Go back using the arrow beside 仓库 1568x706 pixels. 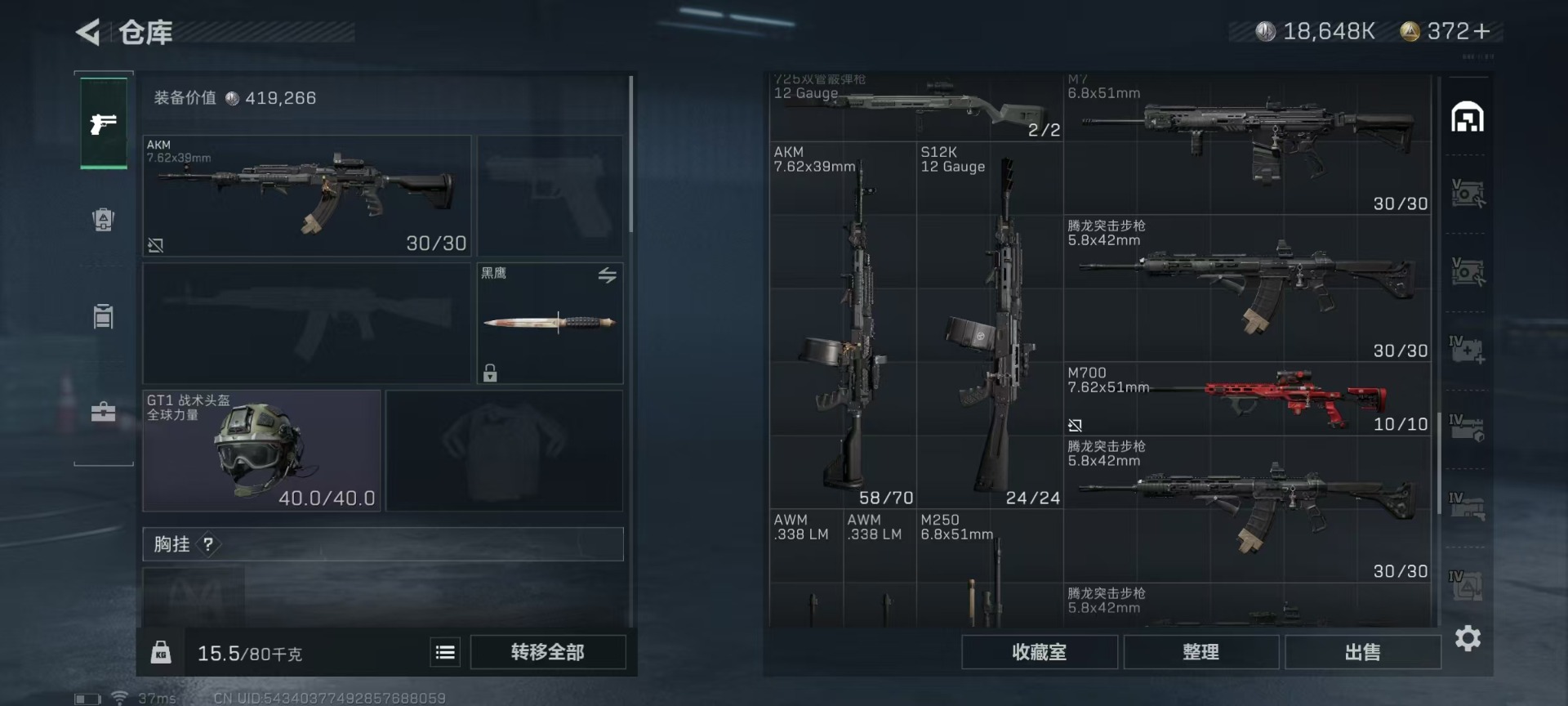88,32
